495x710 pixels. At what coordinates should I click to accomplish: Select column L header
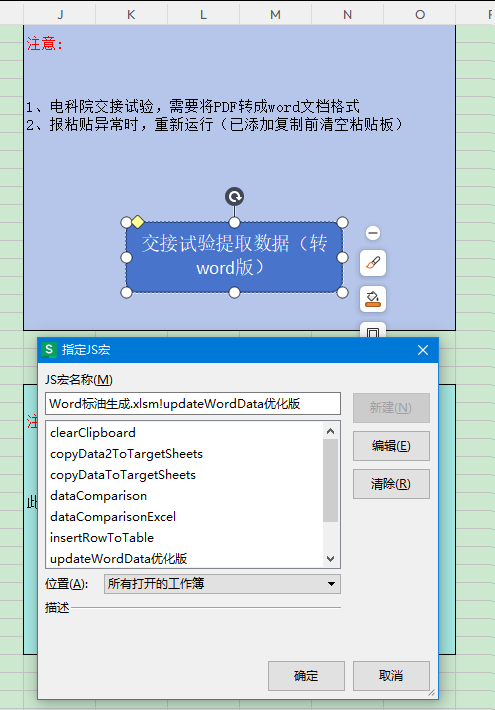pyautogui.click(x=203, y=14)
